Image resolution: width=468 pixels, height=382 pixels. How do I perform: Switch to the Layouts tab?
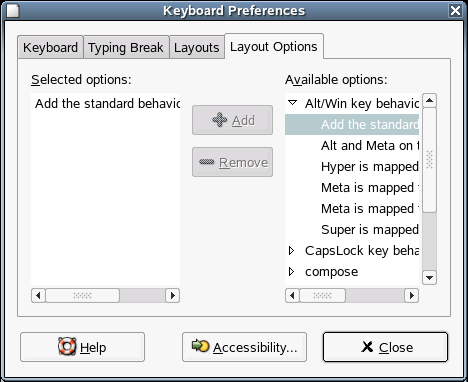pos(197,47)
